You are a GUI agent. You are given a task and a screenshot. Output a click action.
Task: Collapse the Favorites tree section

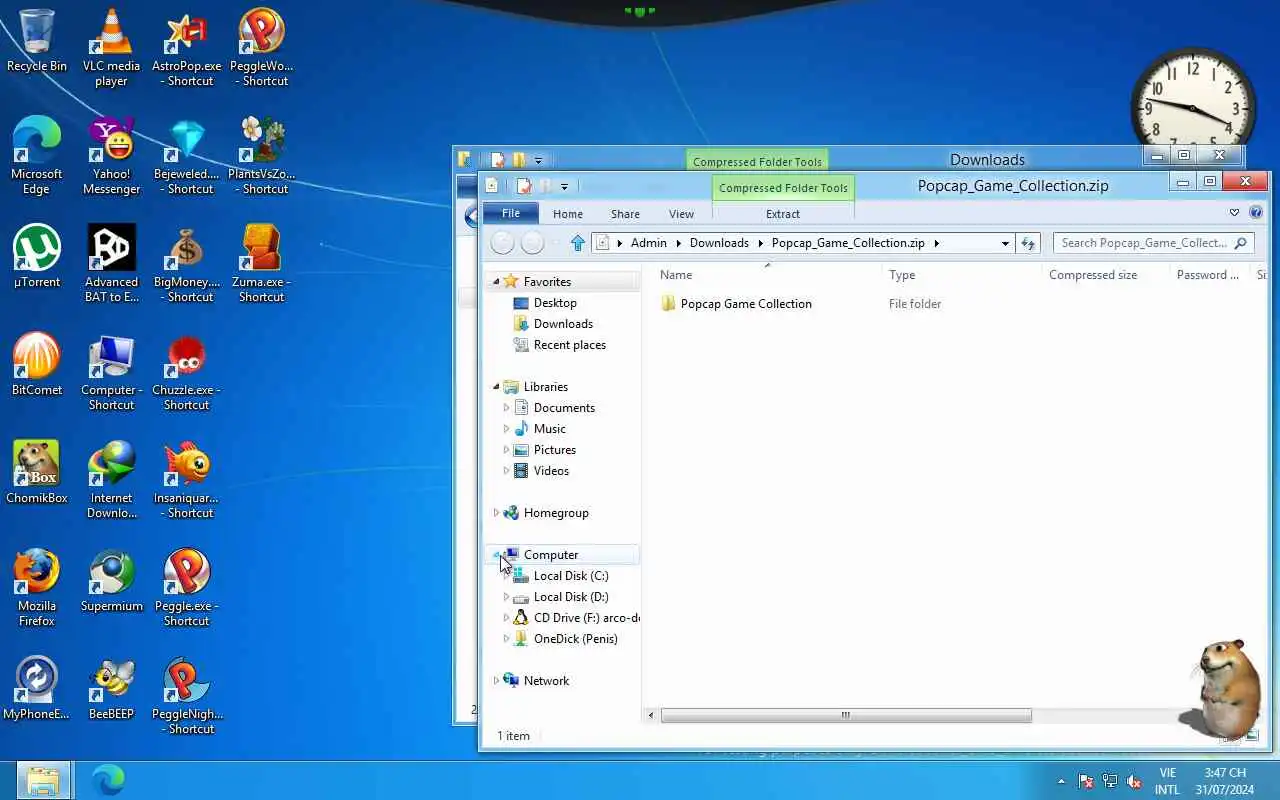496,282
